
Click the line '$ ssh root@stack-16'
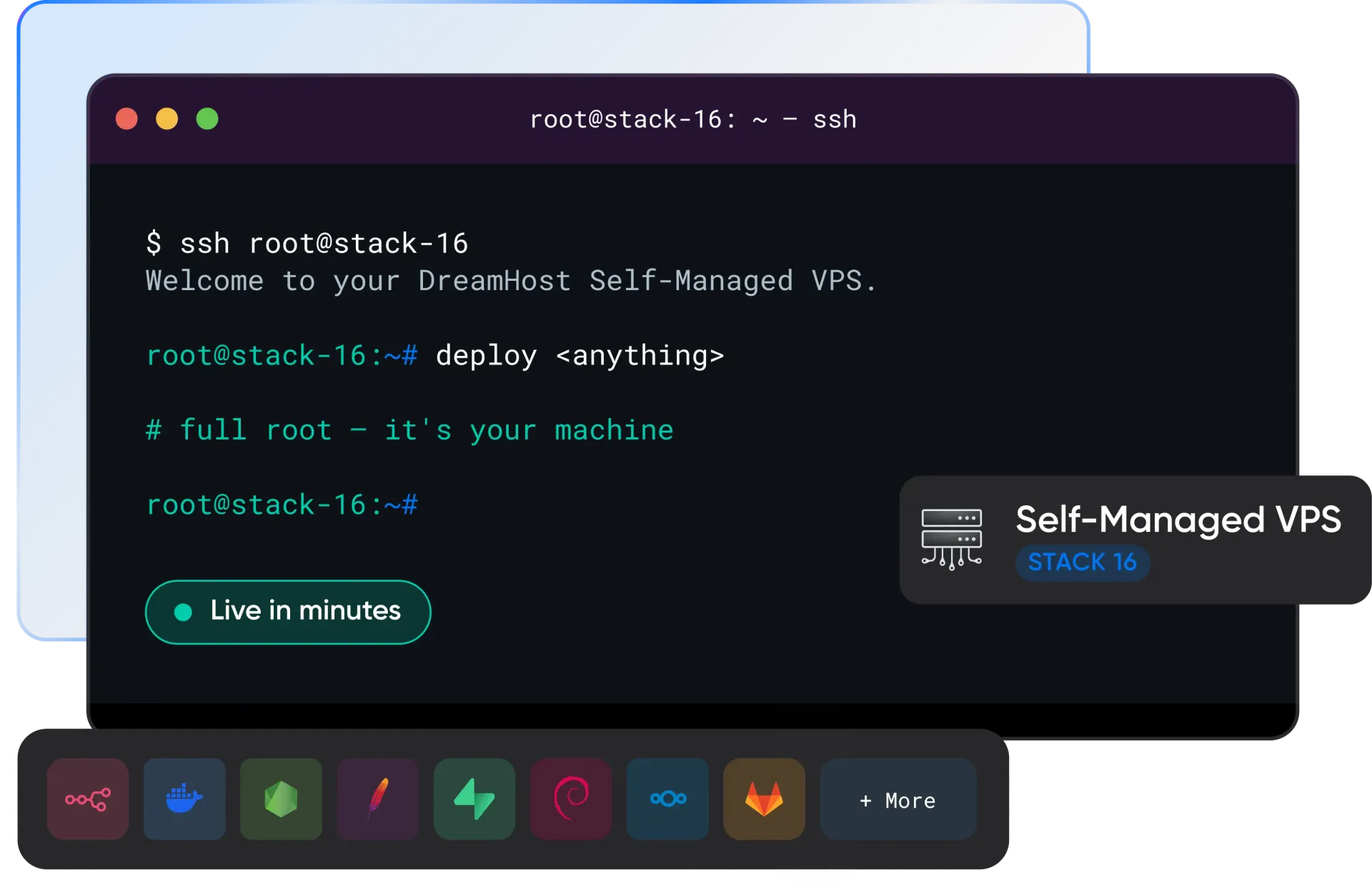[x=307, y=244]
